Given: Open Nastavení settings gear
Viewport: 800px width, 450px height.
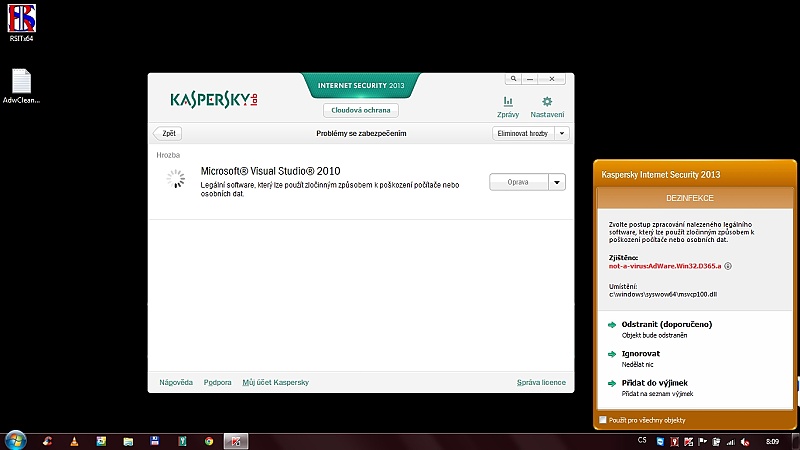Looking at the screenshot, I should (547, 107).
